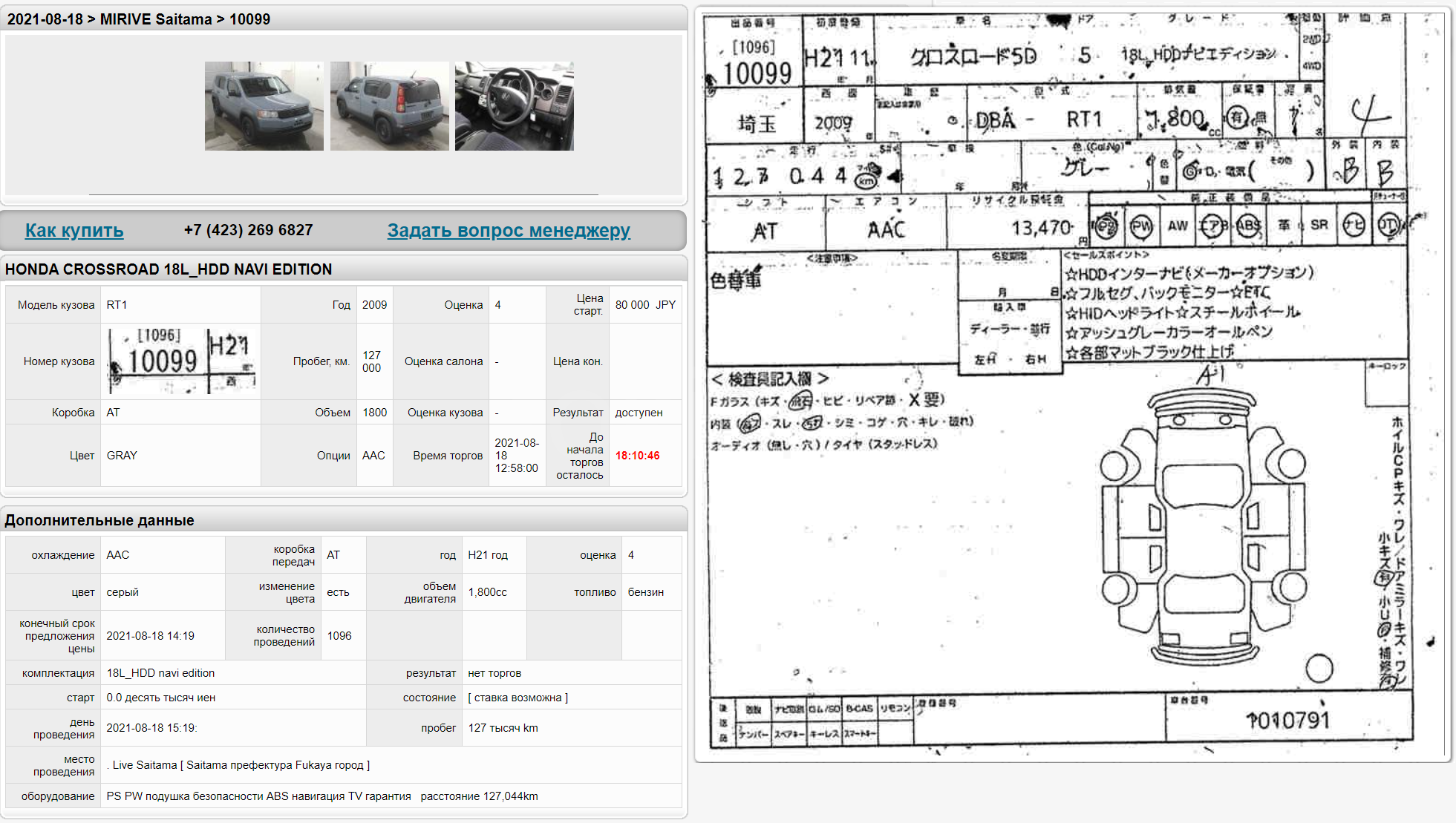
Task: Open the front view car photo thumbnail
Action: point(264,106)
